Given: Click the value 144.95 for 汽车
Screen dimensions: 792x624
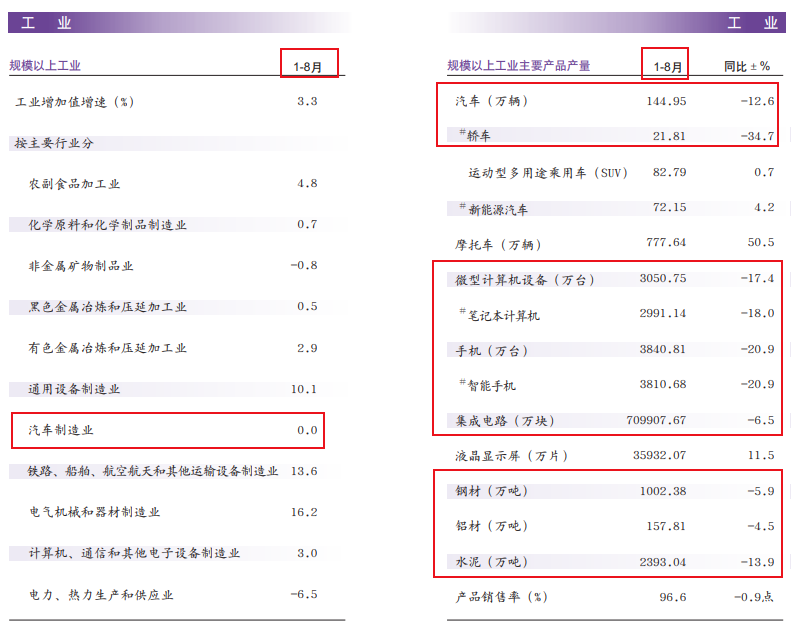Looking at the screenshot, I should click(x=666, y=101).
